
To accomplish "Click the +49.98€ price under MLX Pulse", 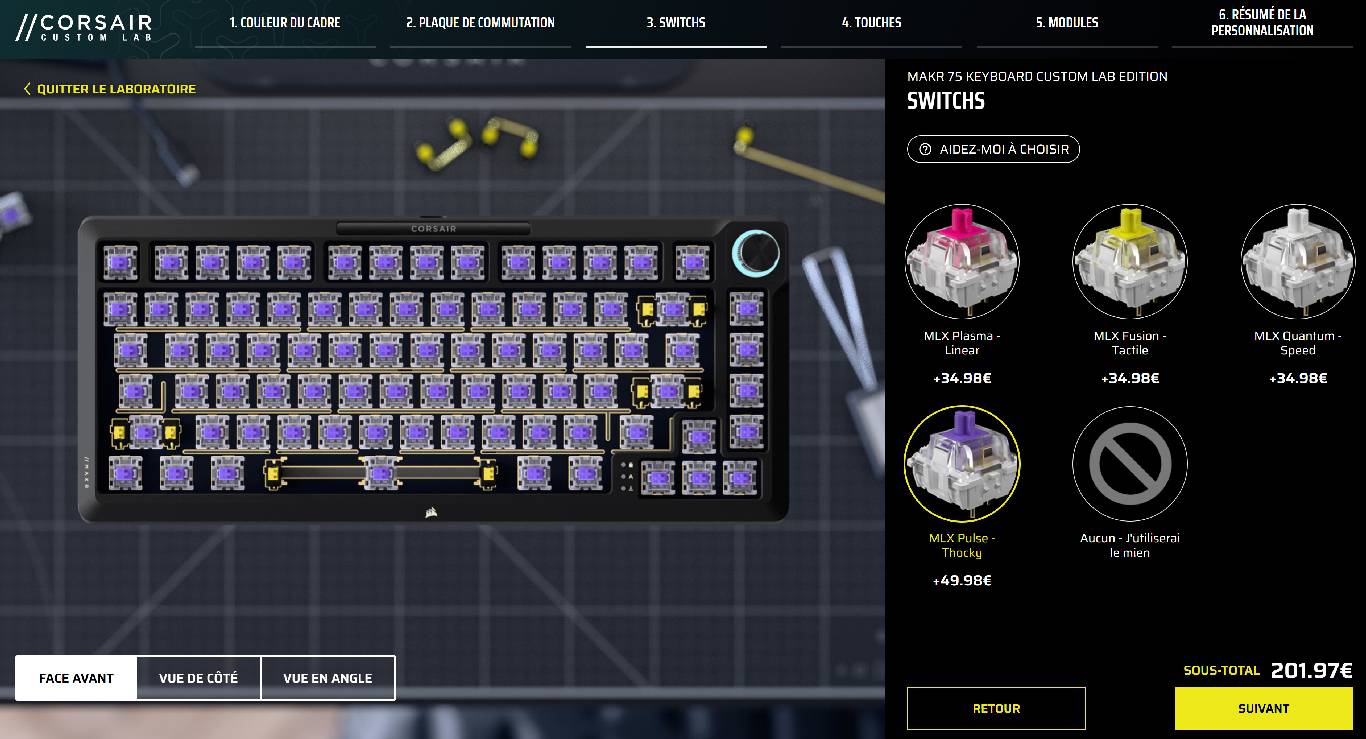I will (962, 581).
